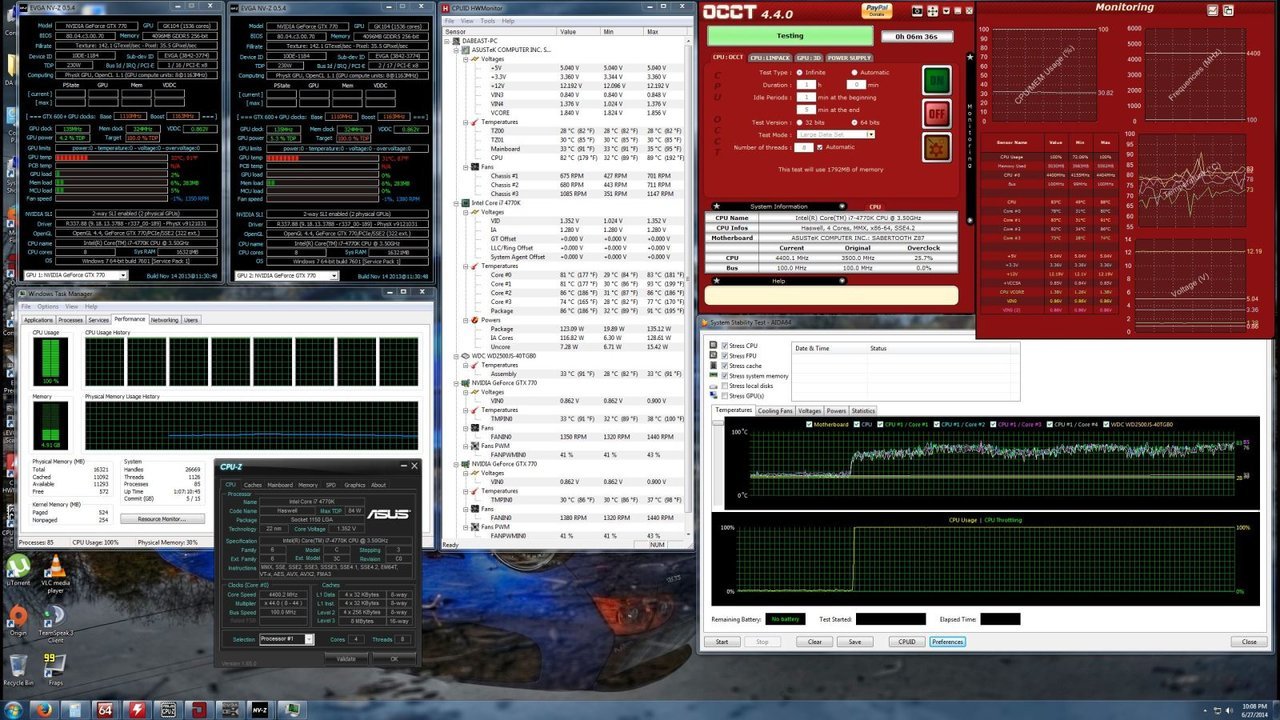Select Infinite test type in OCCT
The width and height of the screenshot is (1280, 720).
pos(799,72)
